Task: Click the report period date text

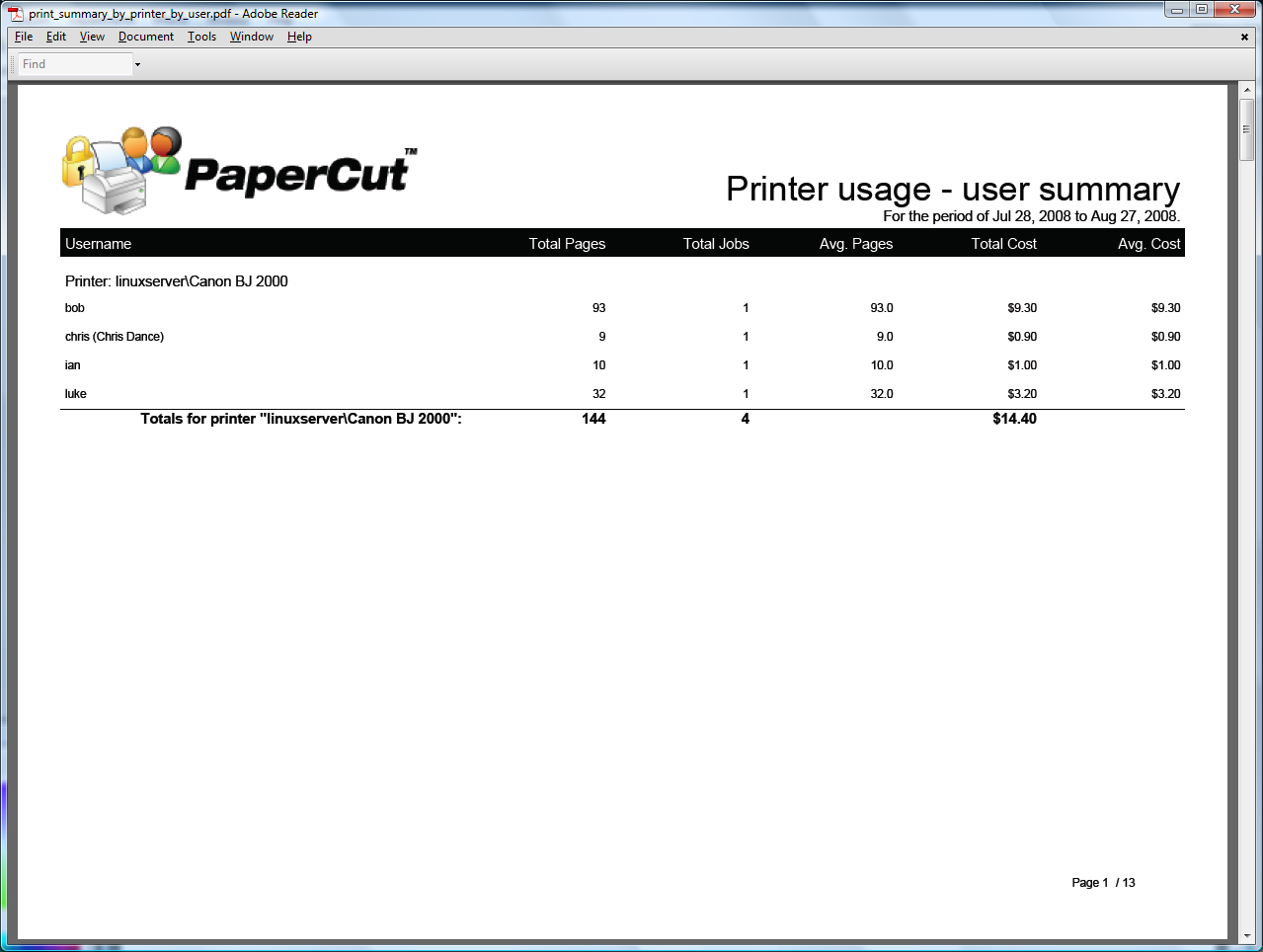Action: tap(1031, 216)
